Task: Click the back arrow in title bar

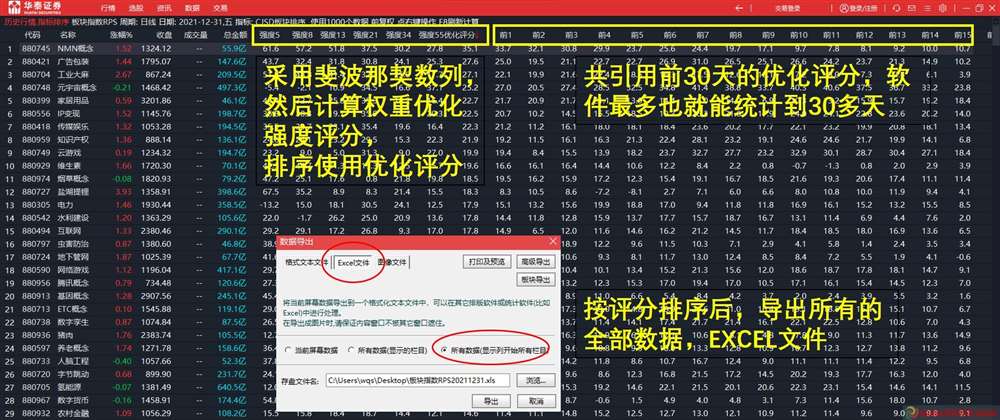Action: pyautogui.click(x=739, y=8)
